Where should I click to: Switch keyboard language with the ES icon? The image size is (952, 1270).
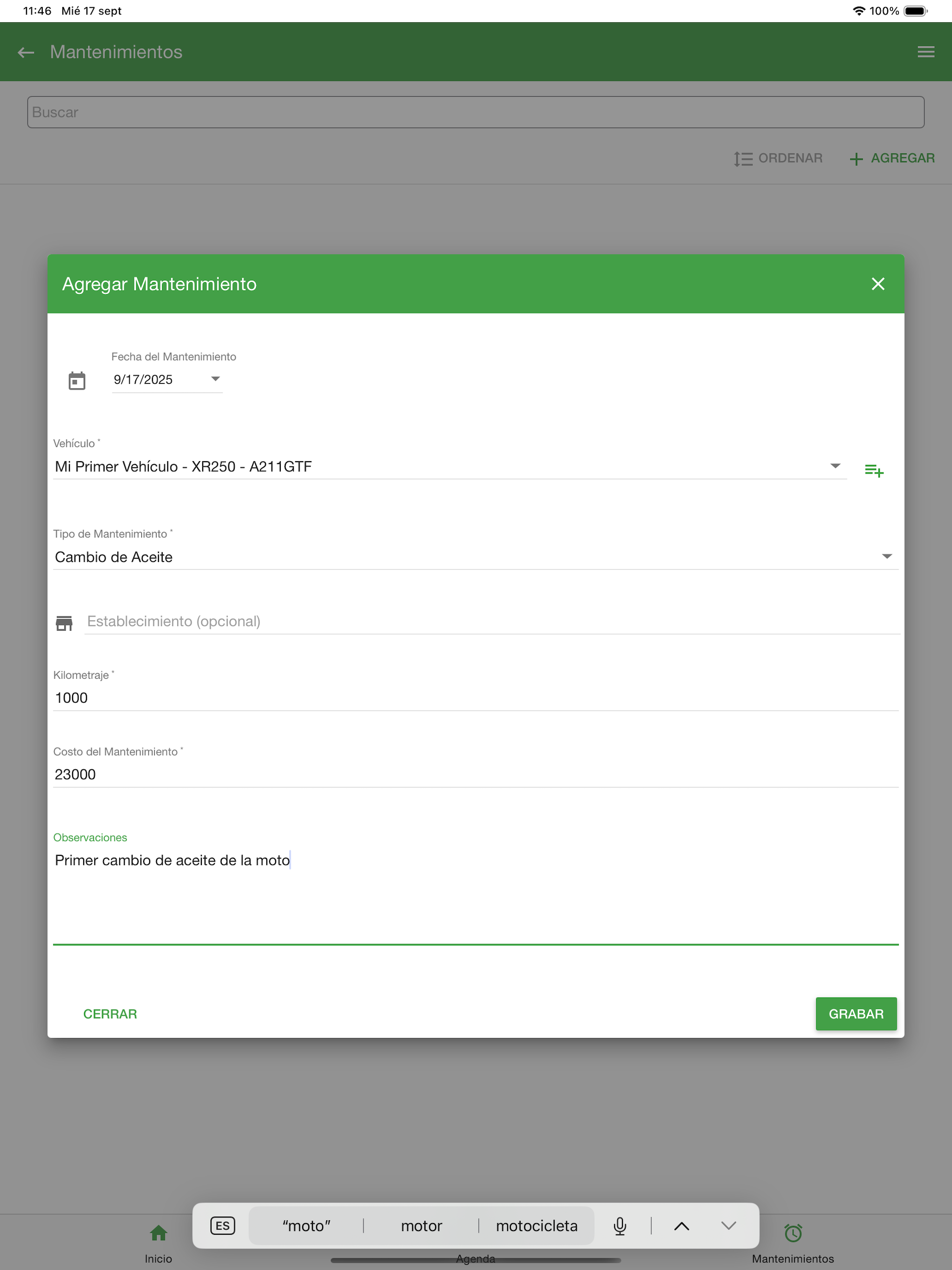222,1226
